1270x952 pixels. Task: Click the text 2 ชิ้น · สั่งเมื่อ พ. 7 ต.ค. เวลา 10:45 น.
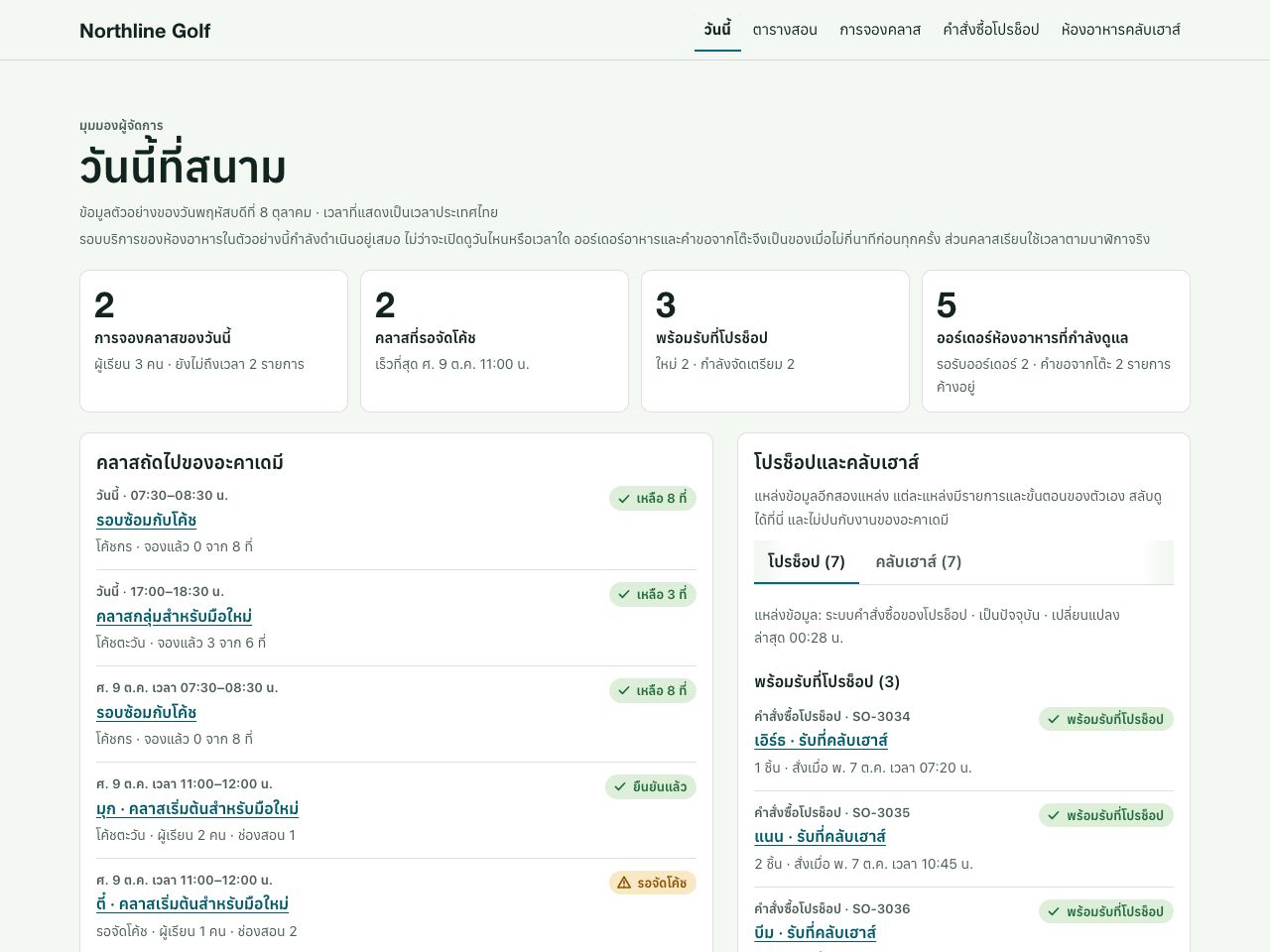(x=863, y=865)
